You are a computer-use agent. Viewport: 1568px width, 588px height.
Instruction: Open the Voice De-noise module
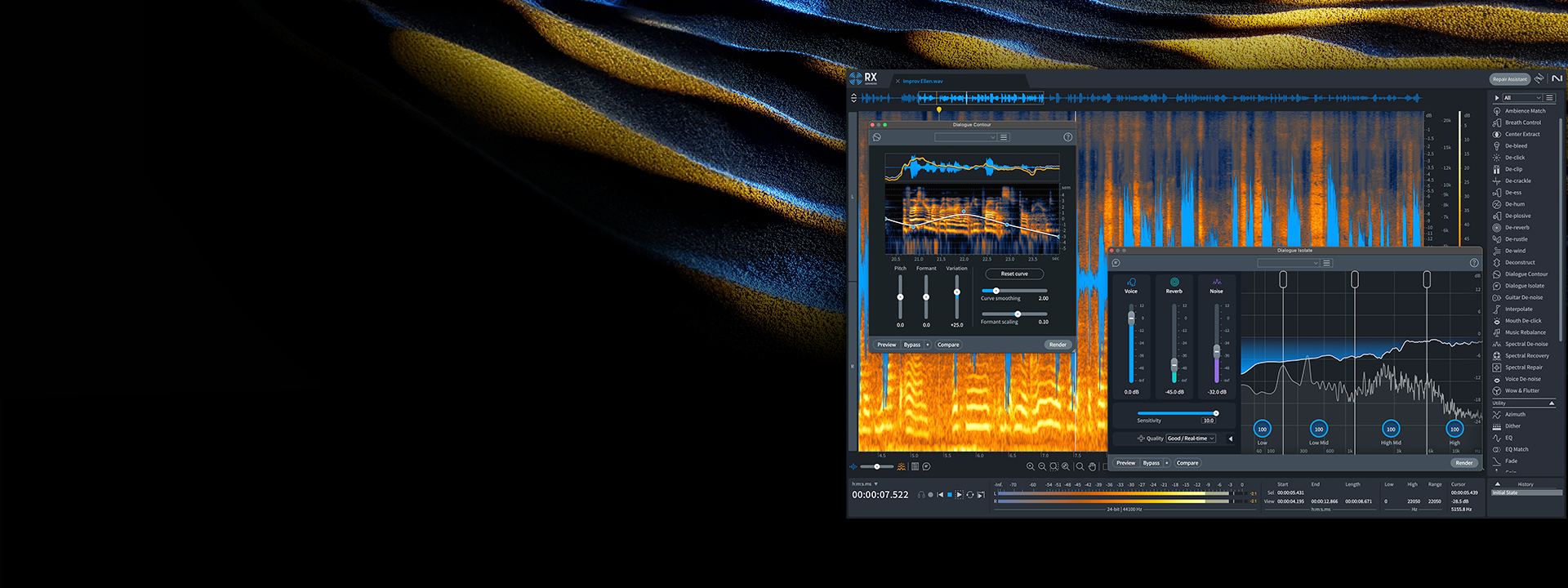[1522, 379]
